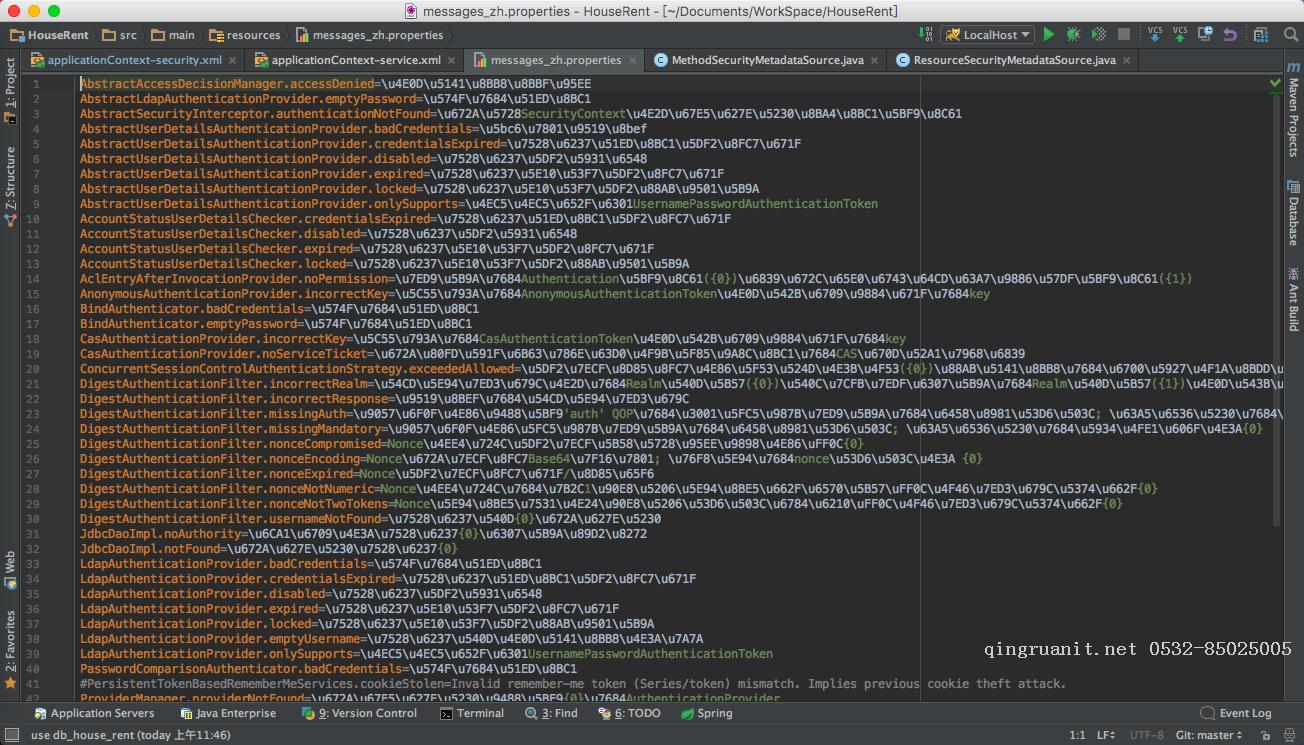Open LocalHost run configuration dropdown
This screenshot has height=745, width=1304.
987,35
